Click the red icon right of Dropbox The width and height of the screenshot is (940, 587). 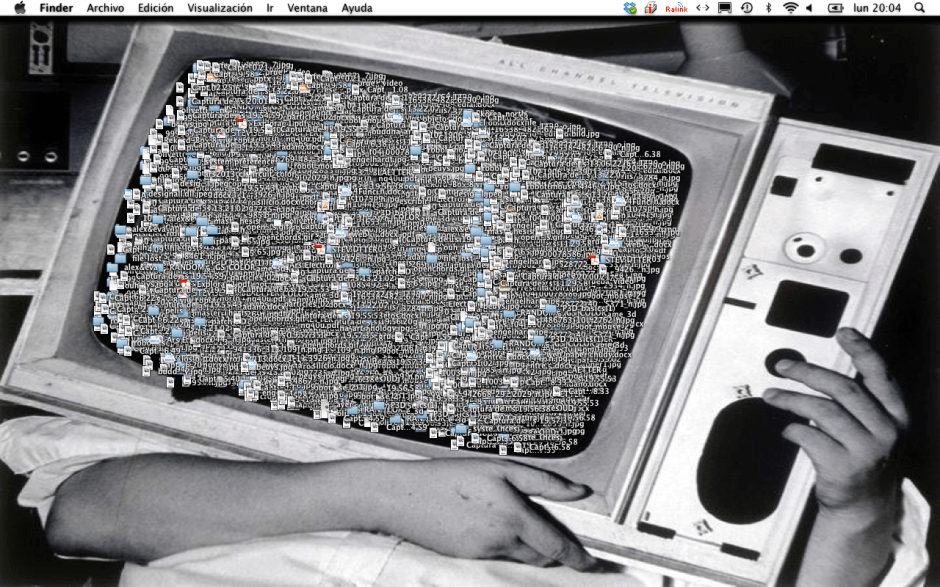click(651, 8)
